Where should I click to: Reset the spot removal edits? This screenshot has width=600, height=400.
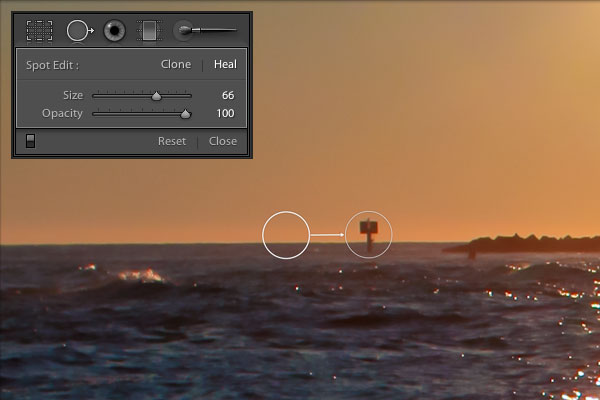pos(172,141)
